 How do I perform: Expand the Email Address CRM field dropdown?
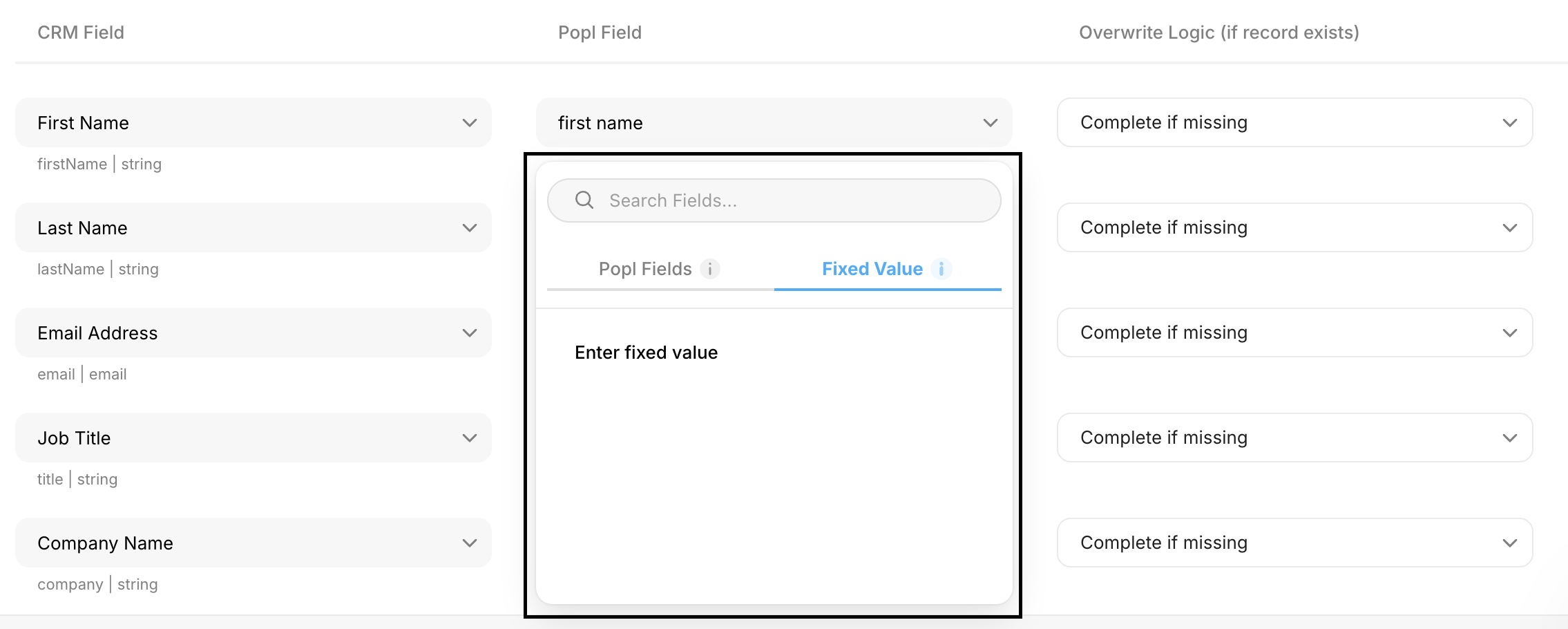[x=253, y=333]
